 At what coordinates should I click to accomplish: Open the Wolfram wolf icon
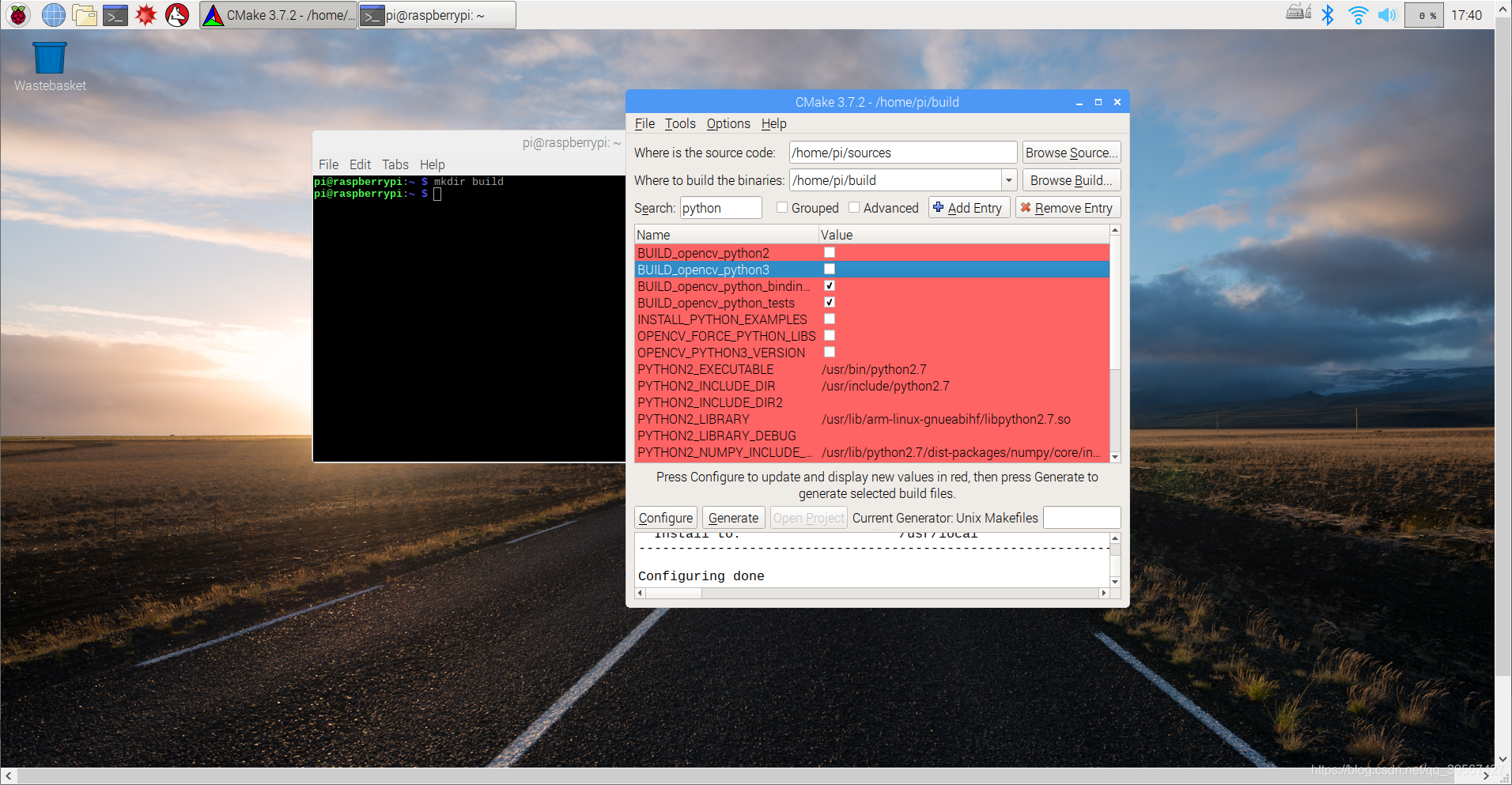pos(177,15)
